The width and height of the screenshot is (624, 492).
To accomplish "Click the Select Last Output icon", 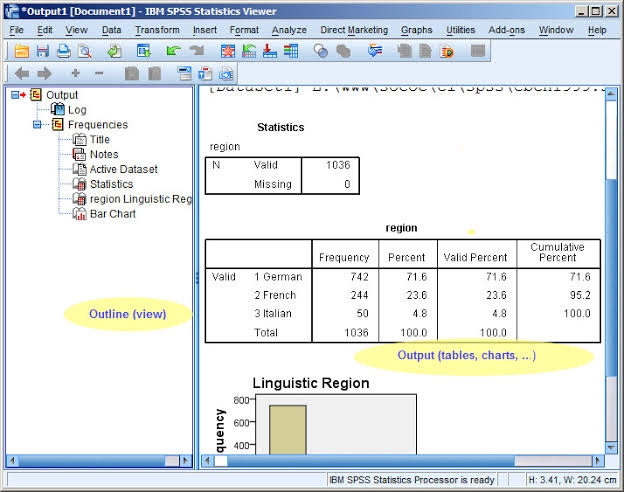I will [375, 51].
